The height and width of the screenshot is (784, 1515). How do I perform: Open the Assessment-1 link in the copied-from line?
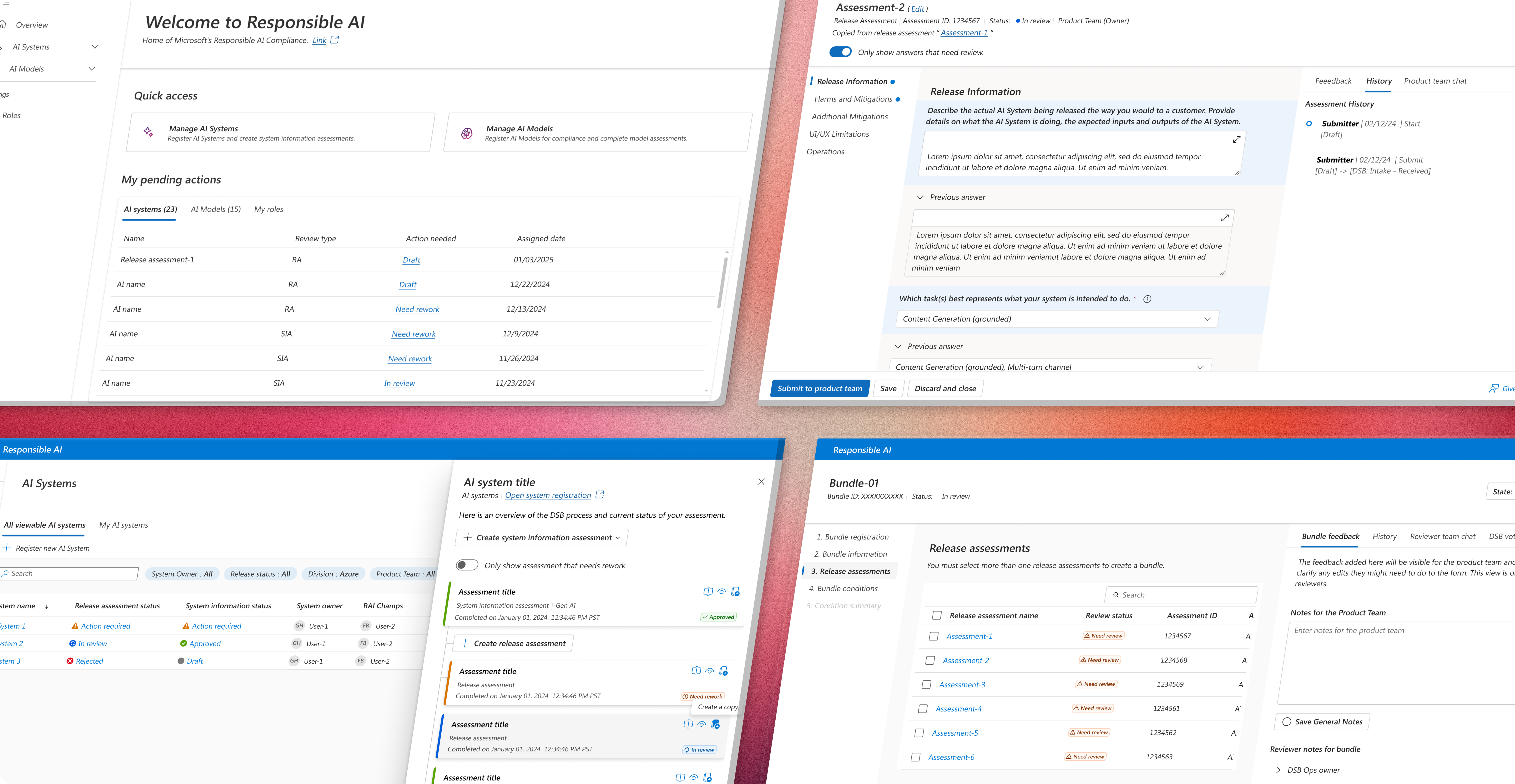click(964, 33)
